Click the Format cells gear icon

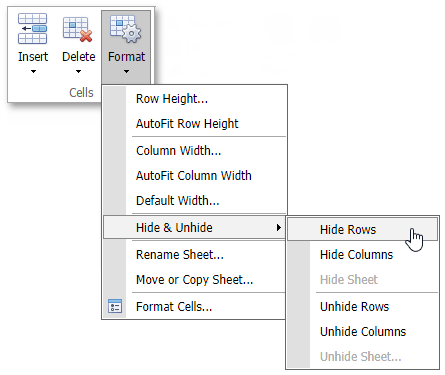tap(126, 29)
